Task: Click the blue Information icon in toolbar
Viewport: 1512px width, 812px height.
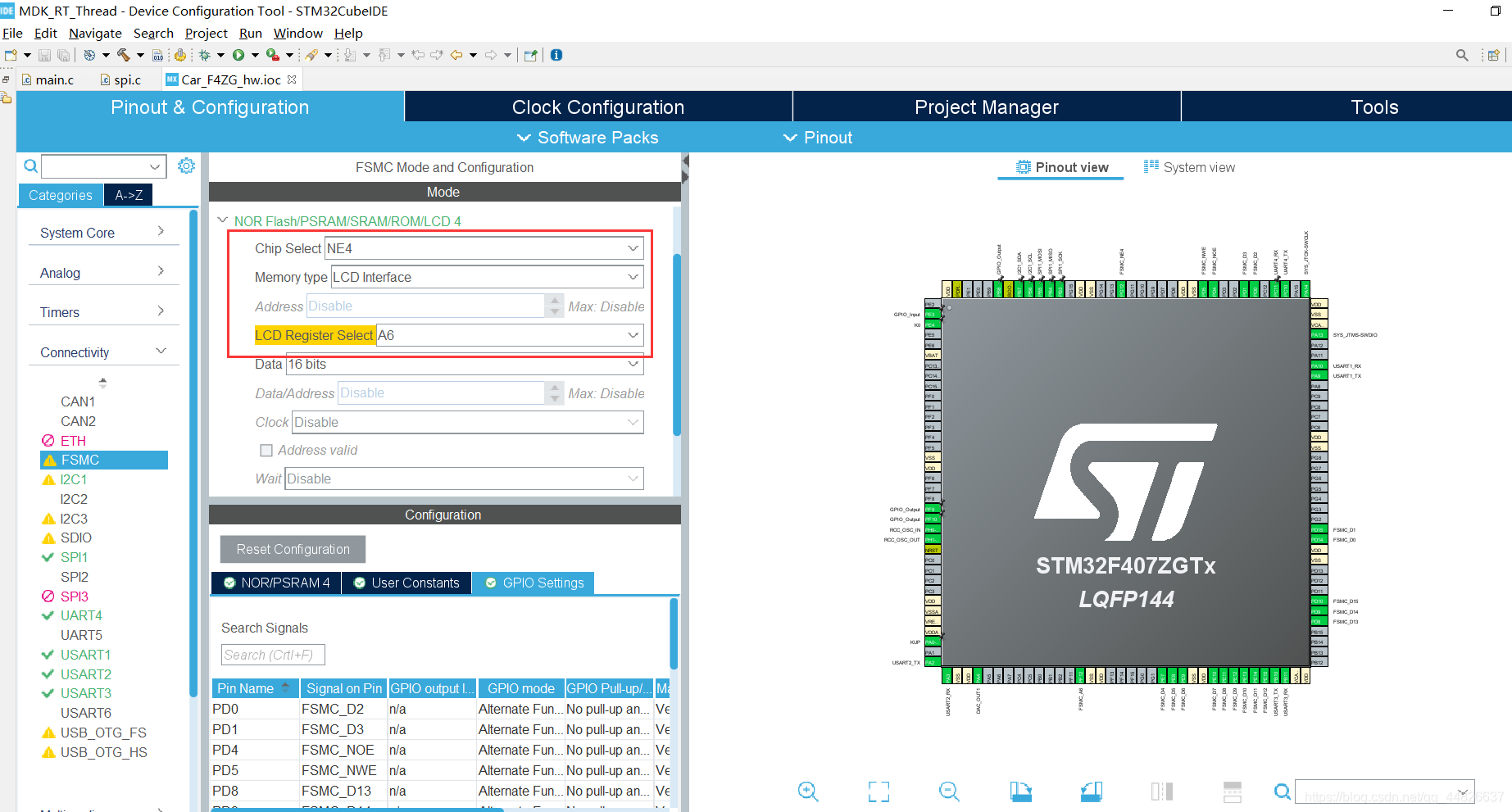Action: [556, 55]
